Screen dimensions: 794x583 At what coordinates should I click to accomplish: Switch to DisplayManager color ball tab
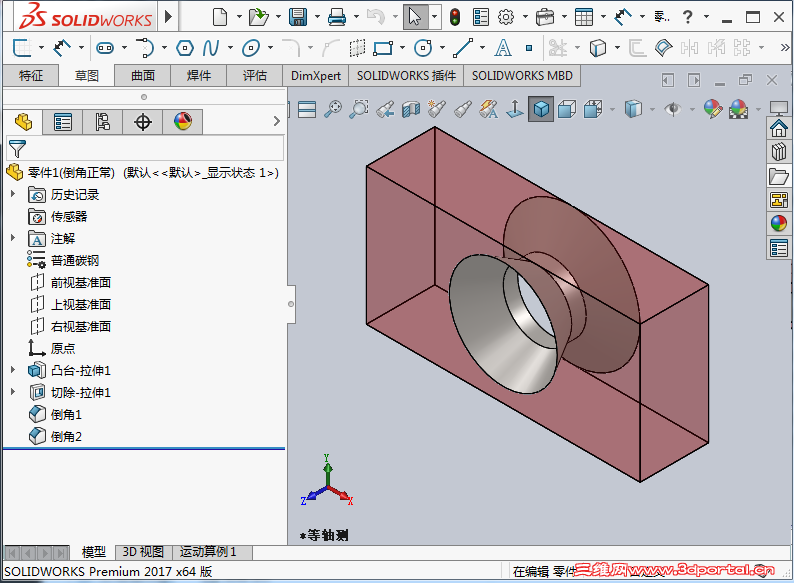click(183, 122)
